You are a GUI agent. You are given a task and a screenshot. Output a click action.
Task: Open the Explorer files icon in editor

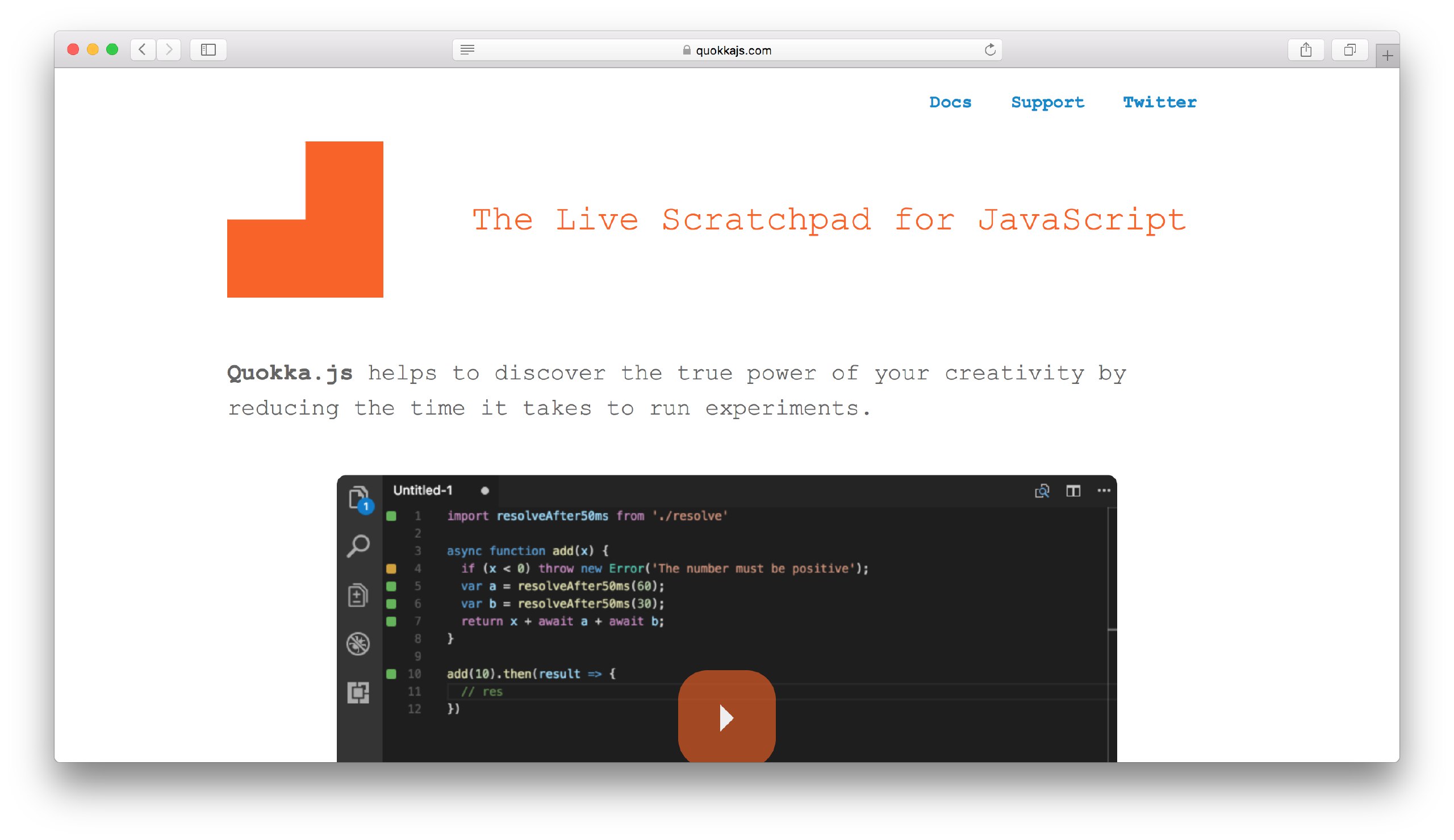tap(359, 498)
